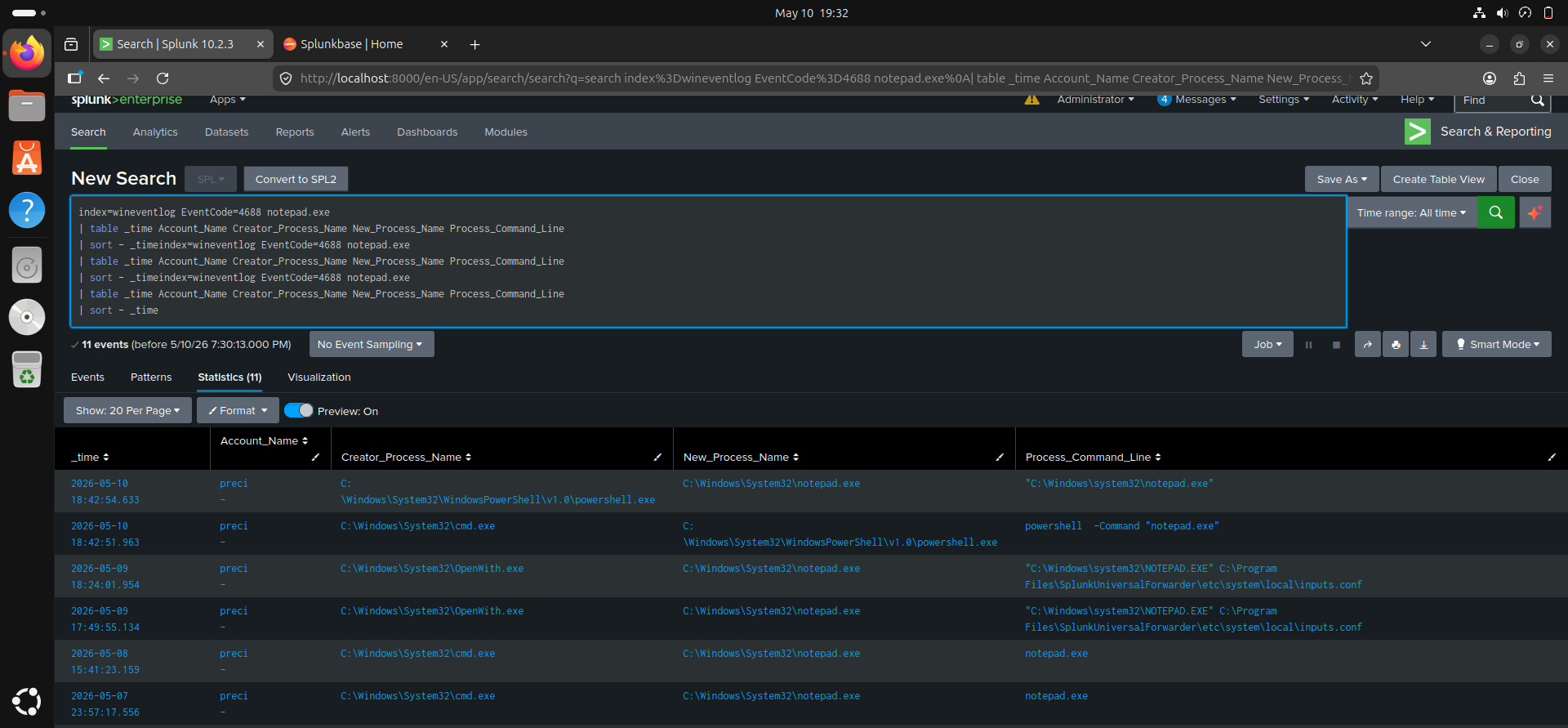Switch to the Events tab
This screenshot has width=1568, height=728.
(x=87, y=377)
